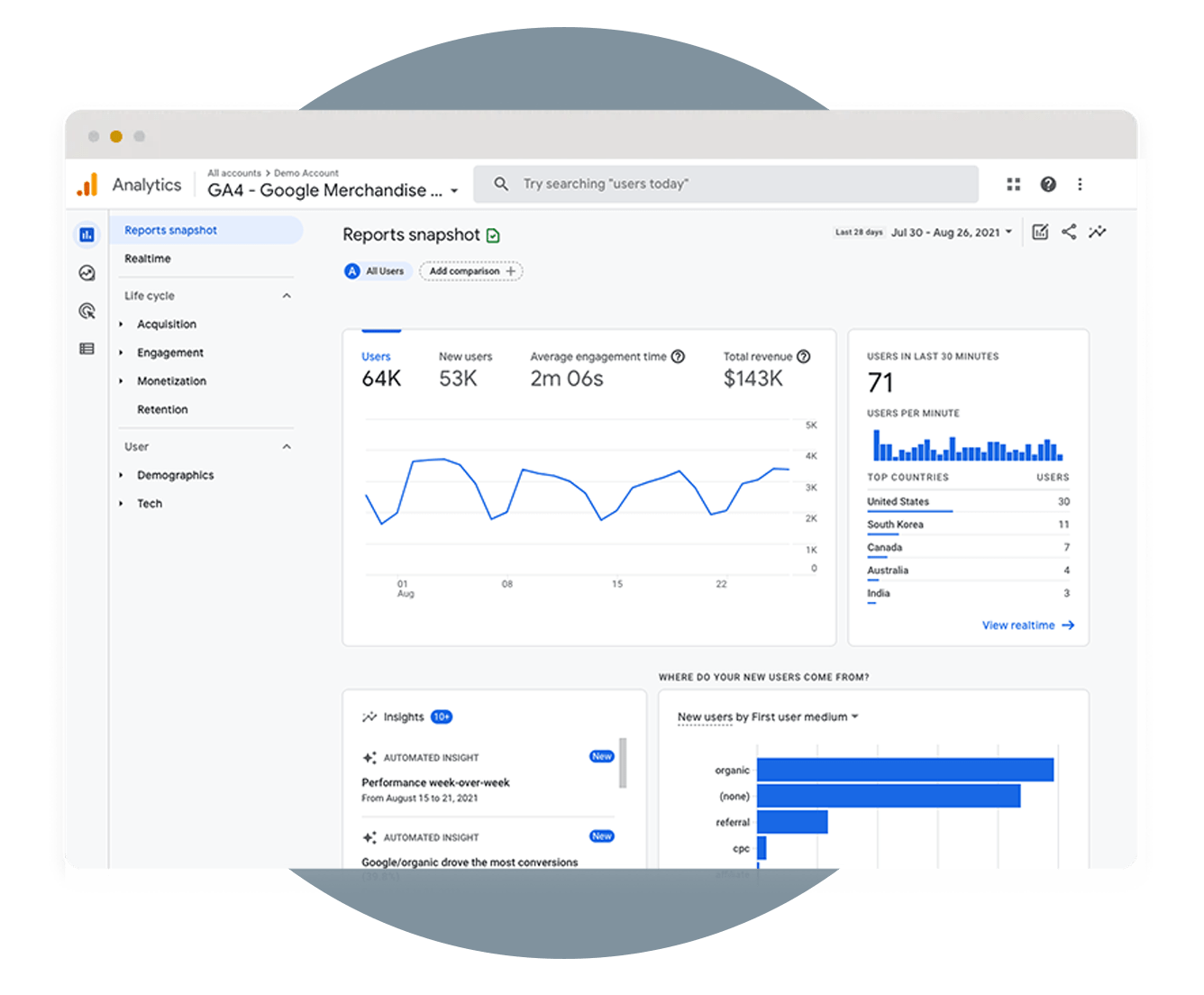Click the United States country row
This screenshot has width=1204, height=995.
pos(969,502)
